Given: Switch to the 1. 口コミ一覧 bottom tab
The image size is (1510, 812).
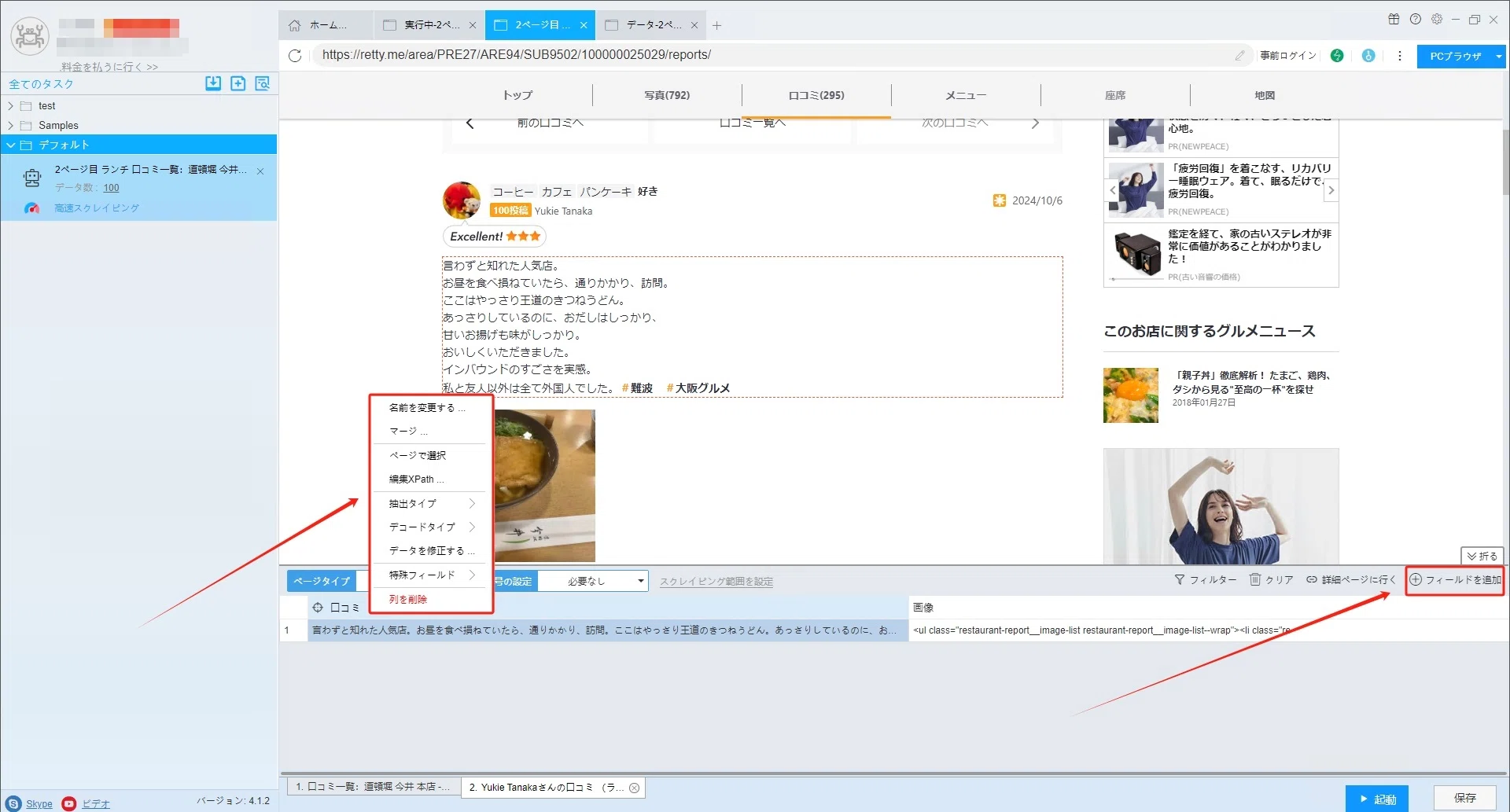Looking at the screenshot, I should [x=374, y=787].
